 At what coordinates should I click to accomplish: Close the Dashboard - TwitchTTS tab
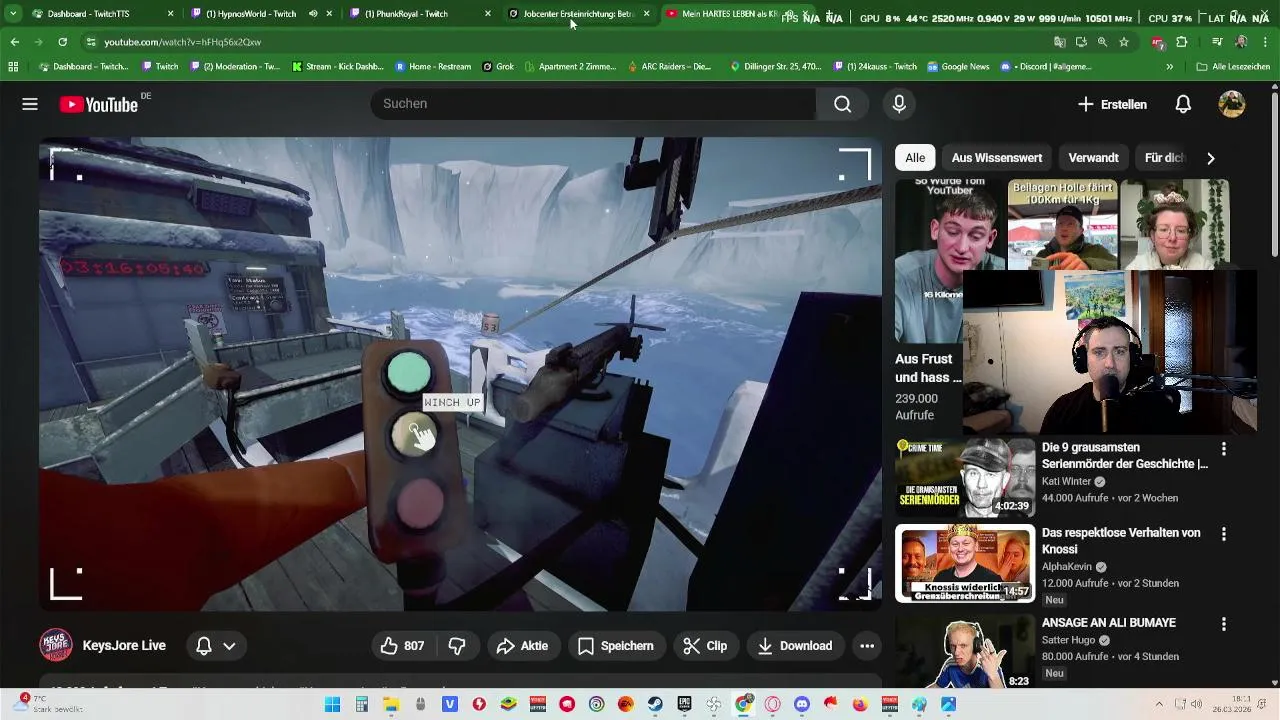coord(170,14)
